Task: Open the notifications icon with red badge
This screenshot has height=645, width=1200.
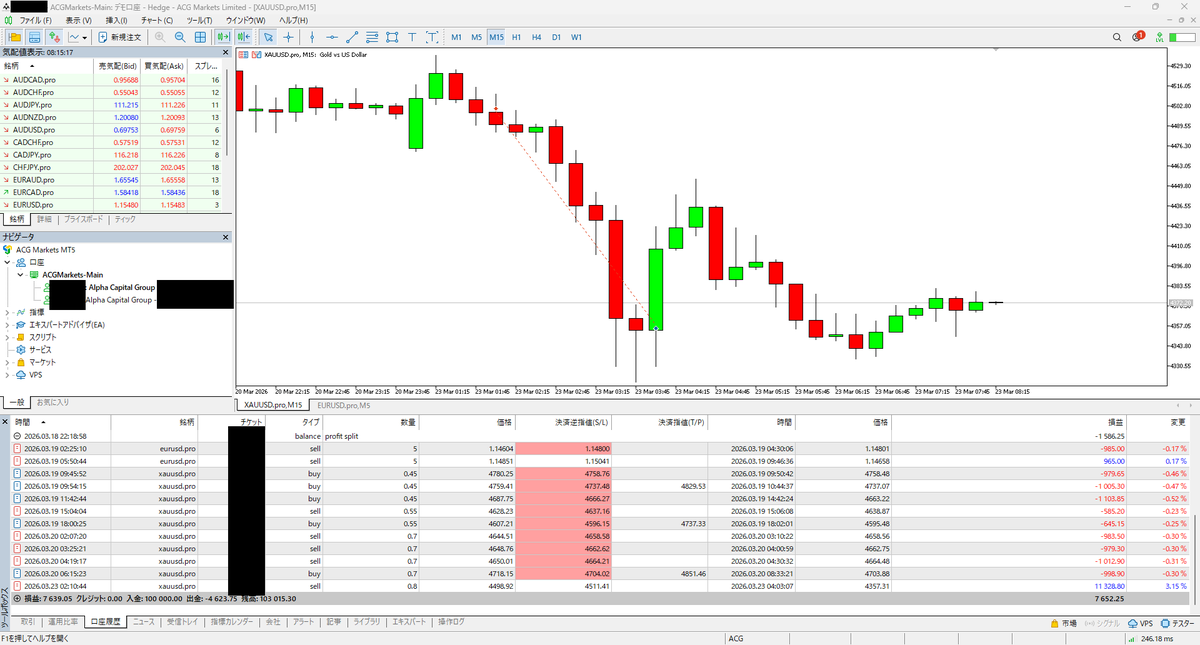Action: tap(1139, 38)
